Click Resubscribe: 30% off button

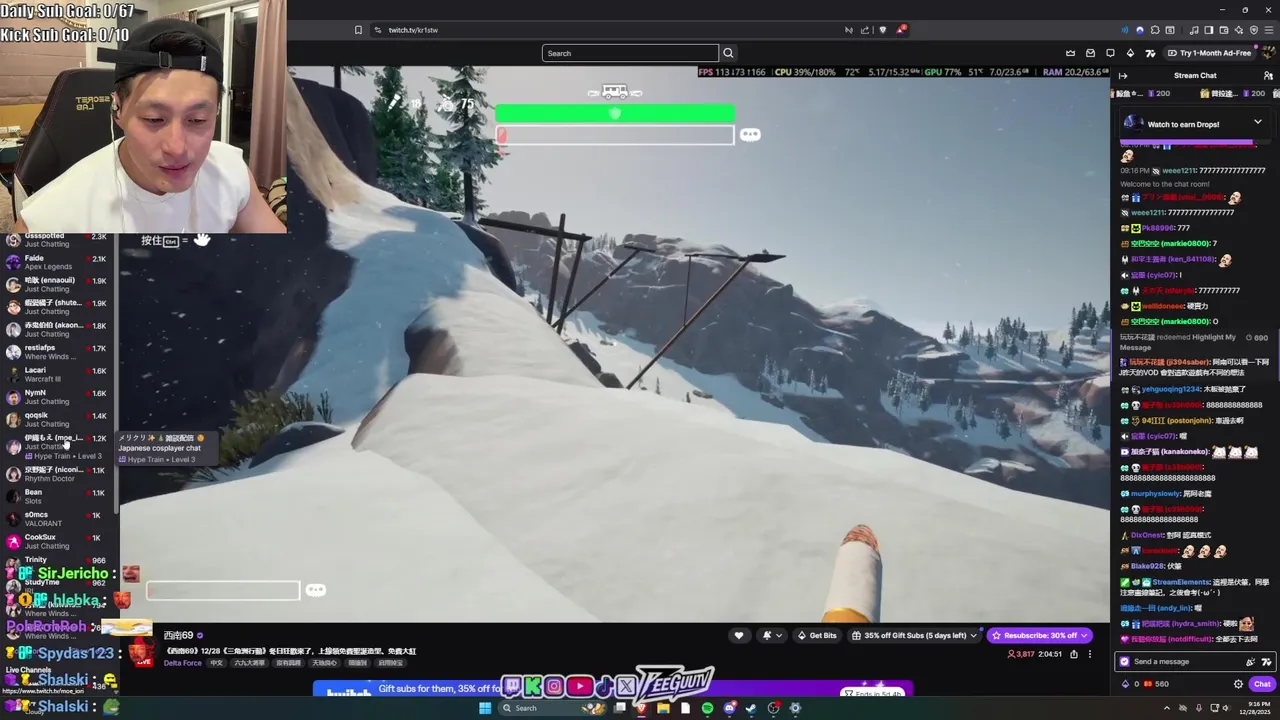point(1039,635)
